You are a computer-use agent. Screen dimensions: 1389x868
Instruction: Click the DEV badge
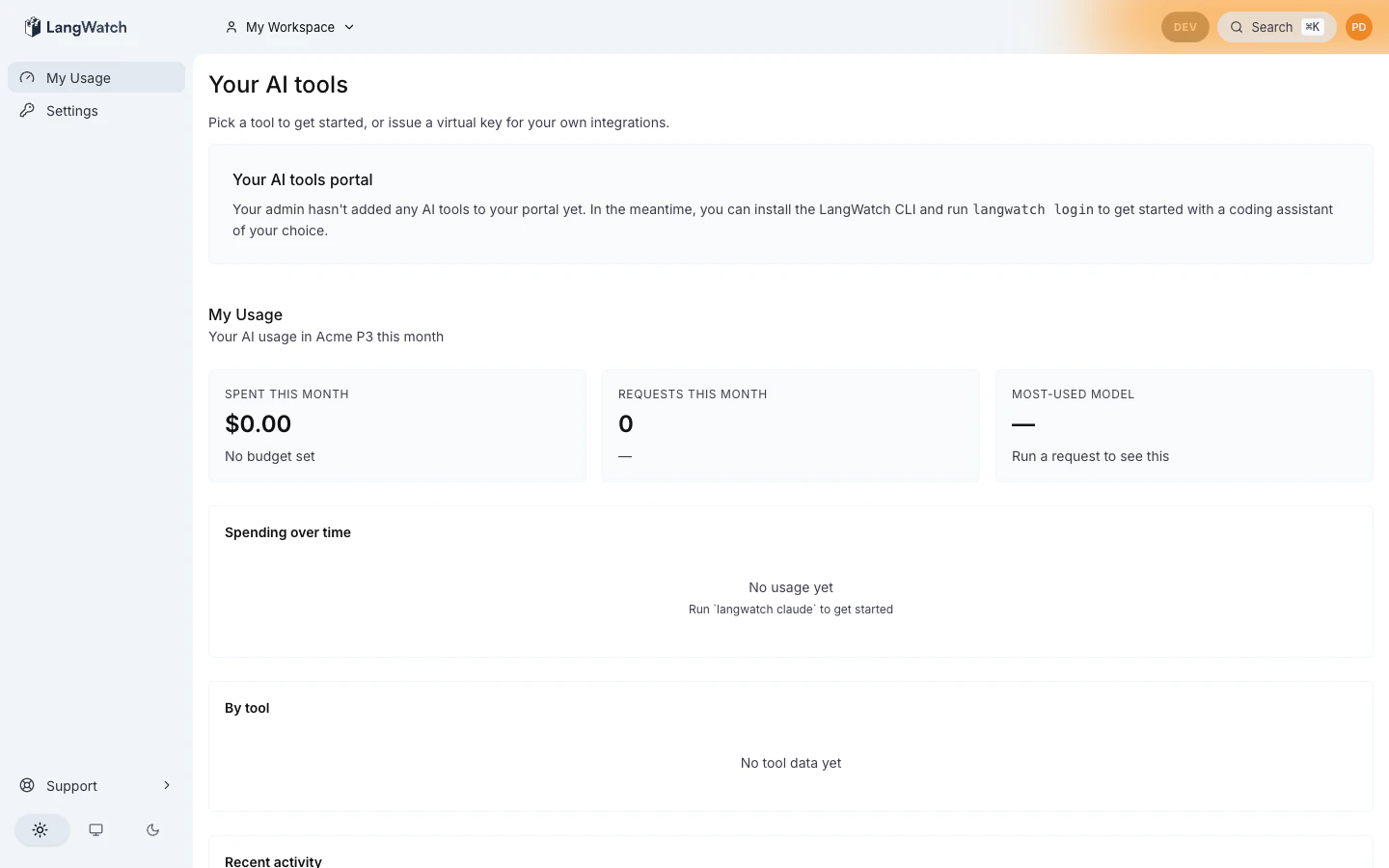tap(1185, 27)
